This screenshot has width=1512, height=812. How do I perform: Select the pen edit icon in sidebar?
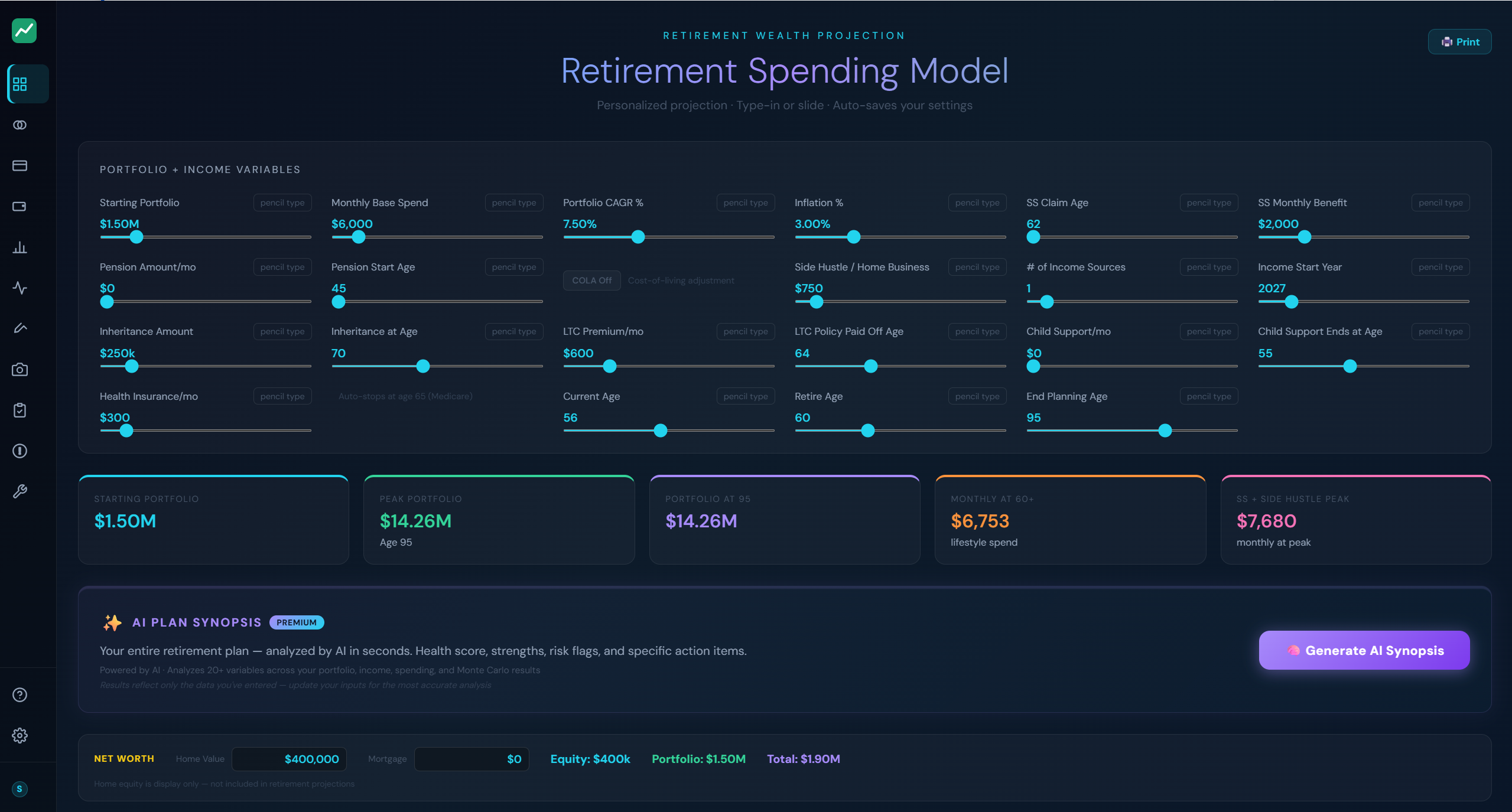coord(19,328)
